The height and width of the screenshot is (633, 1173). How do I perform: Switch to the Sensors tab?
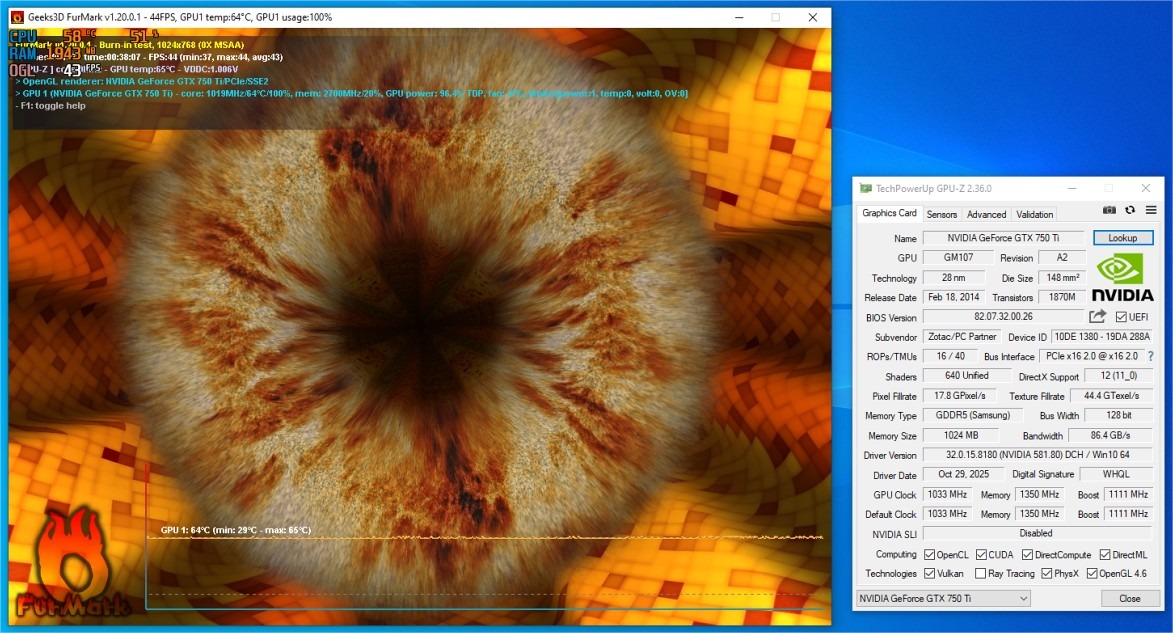[942, 214]
